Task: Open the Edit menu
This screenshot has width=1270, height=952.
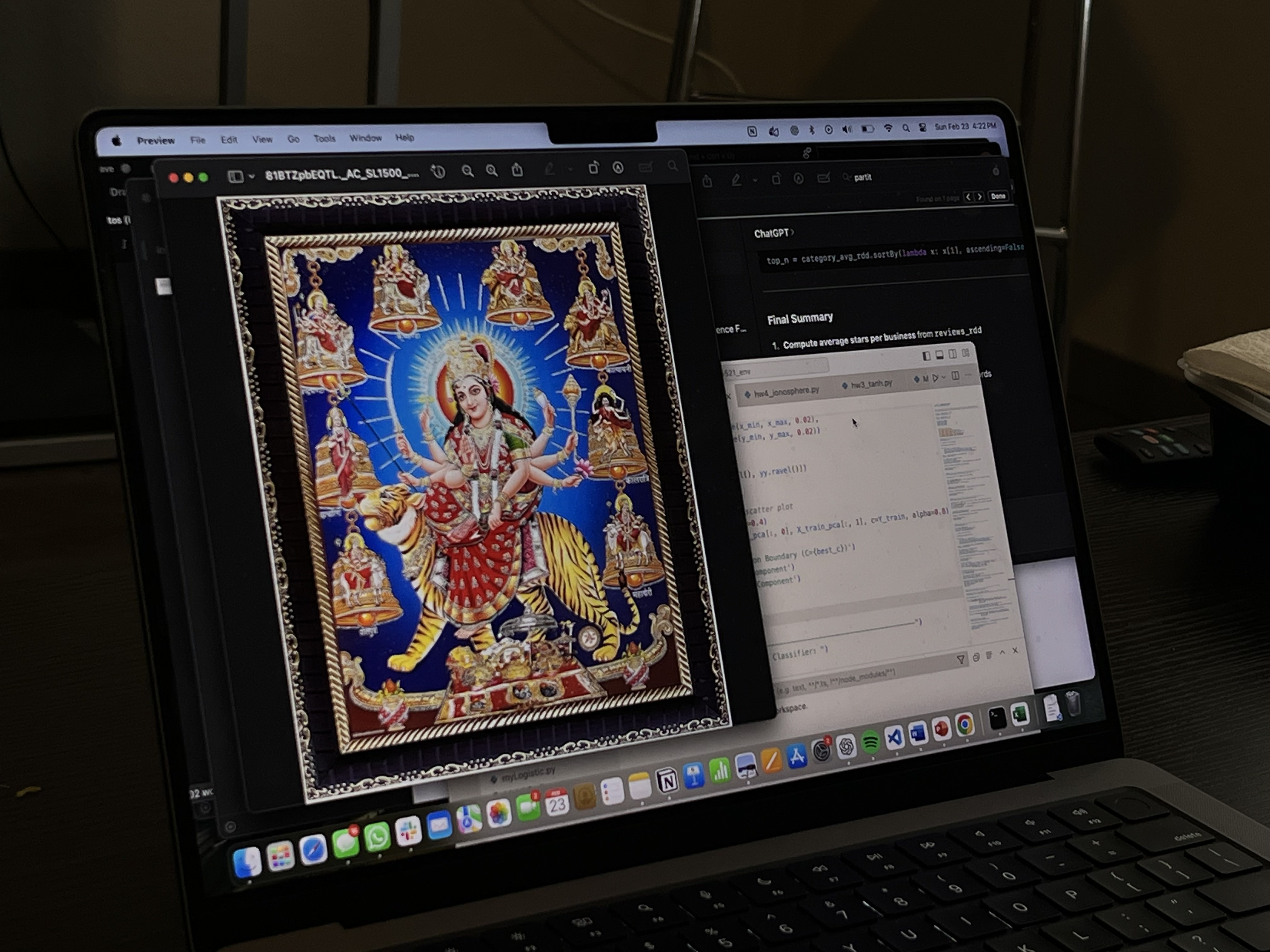Action: tap(229, 139)
